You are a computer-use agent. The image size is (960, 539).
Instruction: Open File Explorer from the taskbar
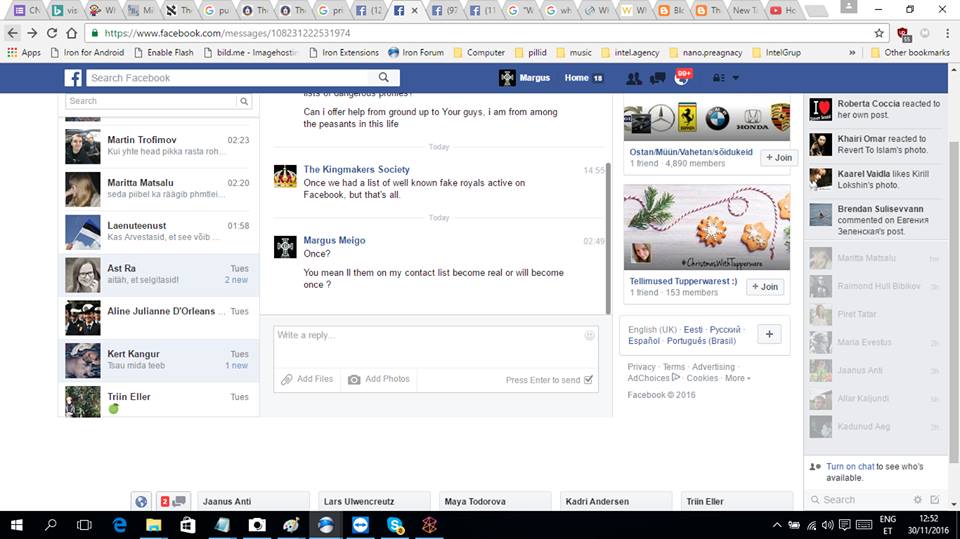point(153,525)
